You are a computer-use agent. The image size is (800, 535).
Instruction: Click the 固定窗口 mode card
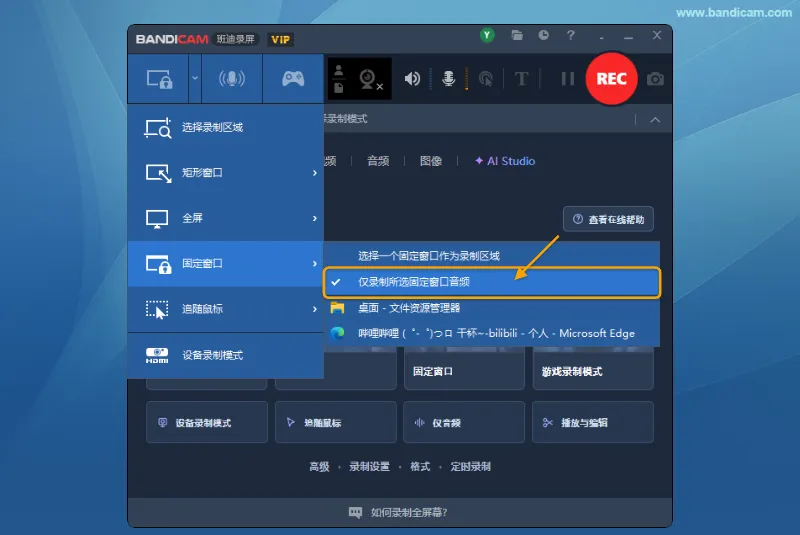point(464,369)
